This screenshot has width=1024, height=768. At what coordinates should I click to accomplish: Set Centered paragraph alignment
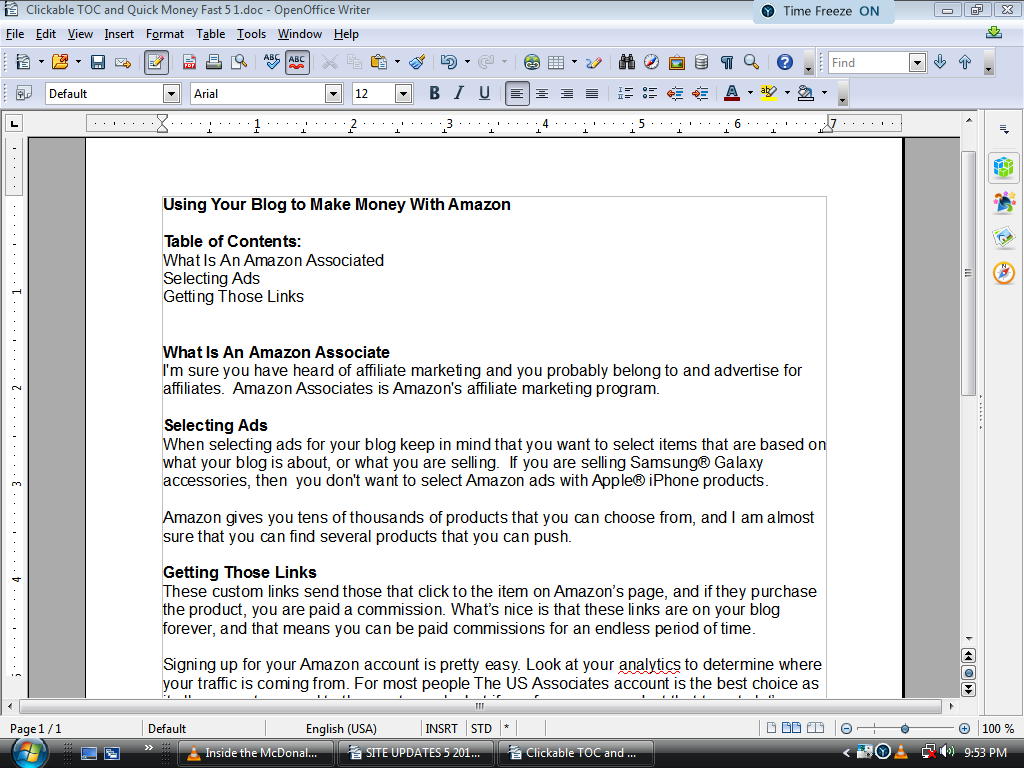click(x=541, y=93)
